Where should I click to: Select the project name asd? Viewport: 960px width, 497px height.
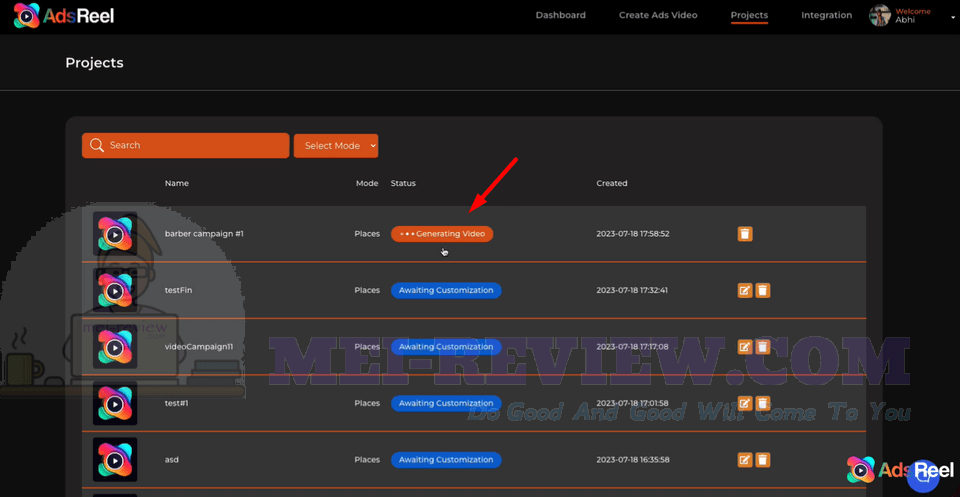coord(171,460)
